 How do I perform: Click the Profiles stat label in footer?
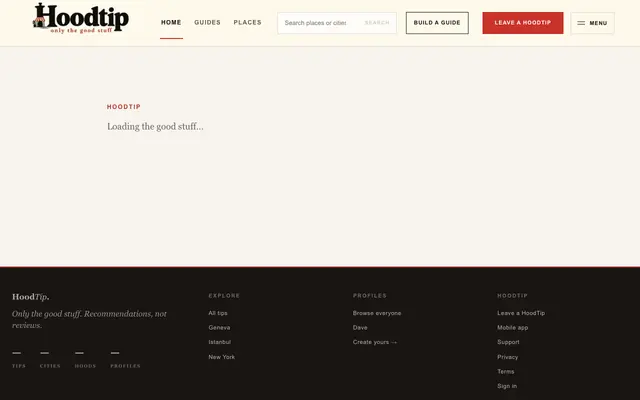pyautogui.click(x=125, y=366)
